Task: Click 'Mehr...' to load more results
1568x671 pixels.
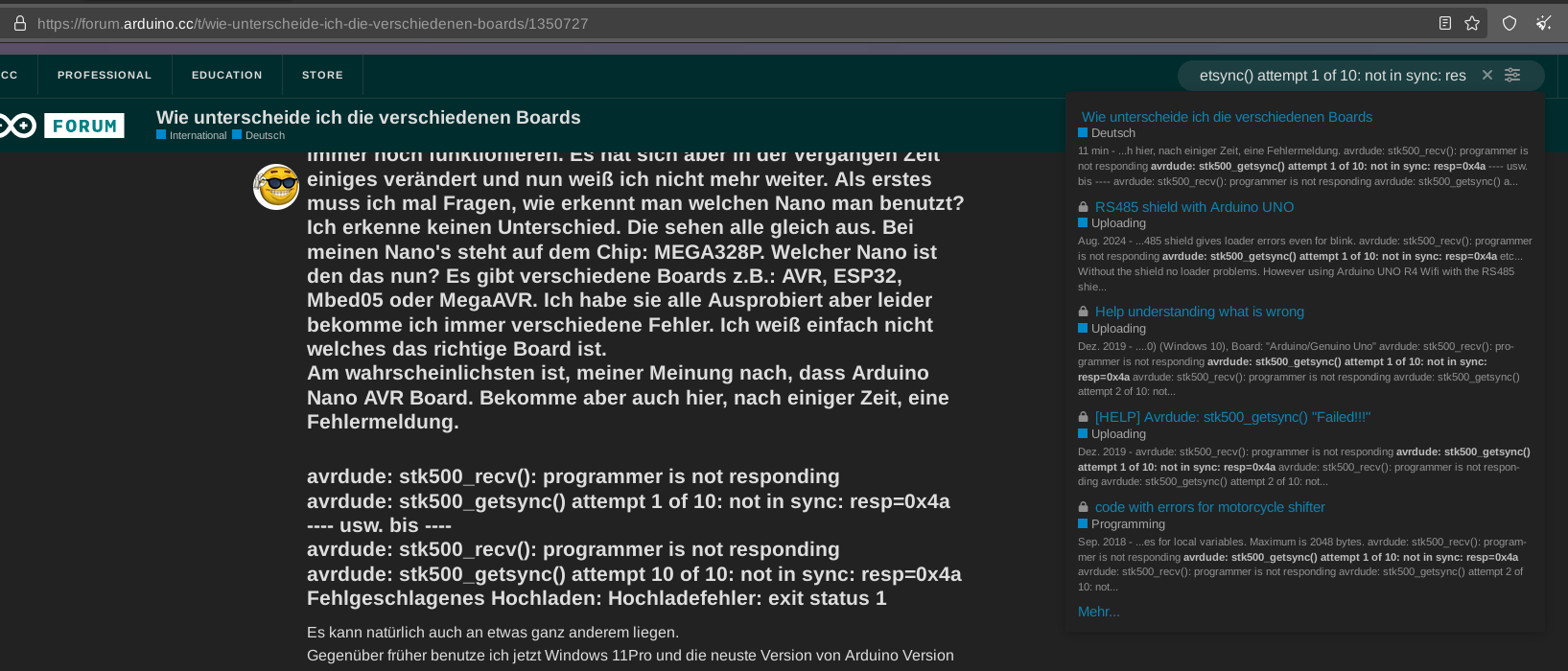Action: (x=1099, y=612)
